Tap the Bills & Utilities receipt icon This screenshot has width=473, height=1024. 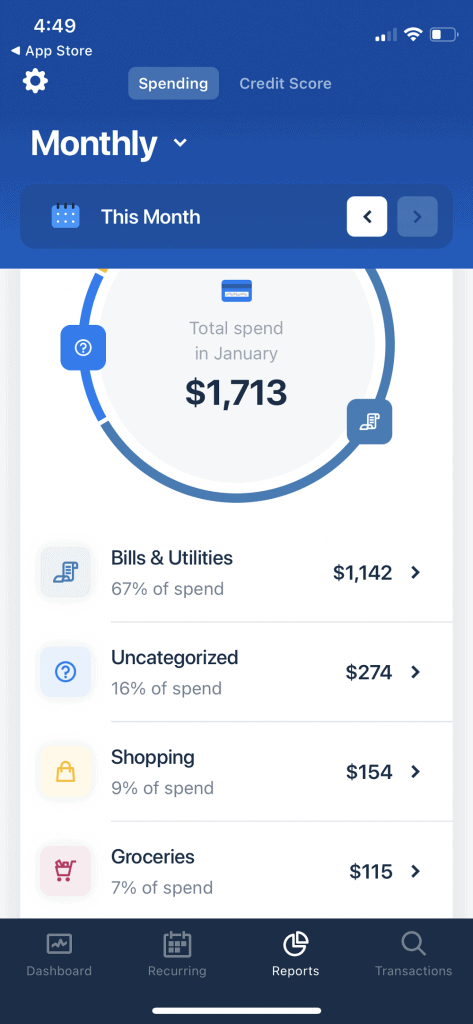pyautogui.click(x=65, y=573)
